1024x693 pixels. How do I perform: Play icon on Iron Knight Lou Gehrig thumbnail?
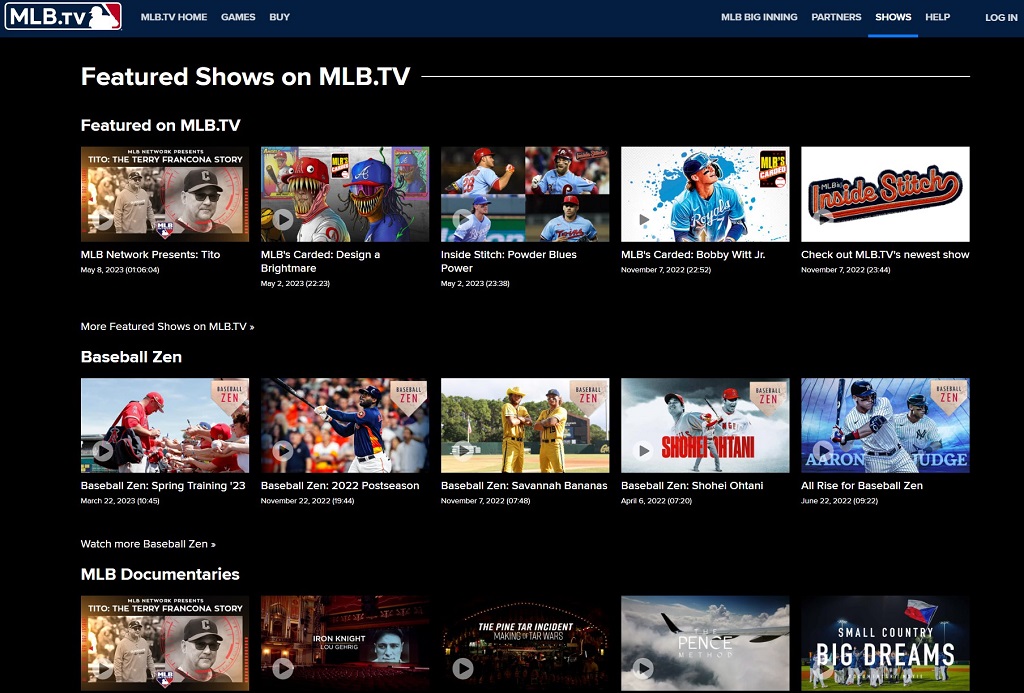pos(283,668)
